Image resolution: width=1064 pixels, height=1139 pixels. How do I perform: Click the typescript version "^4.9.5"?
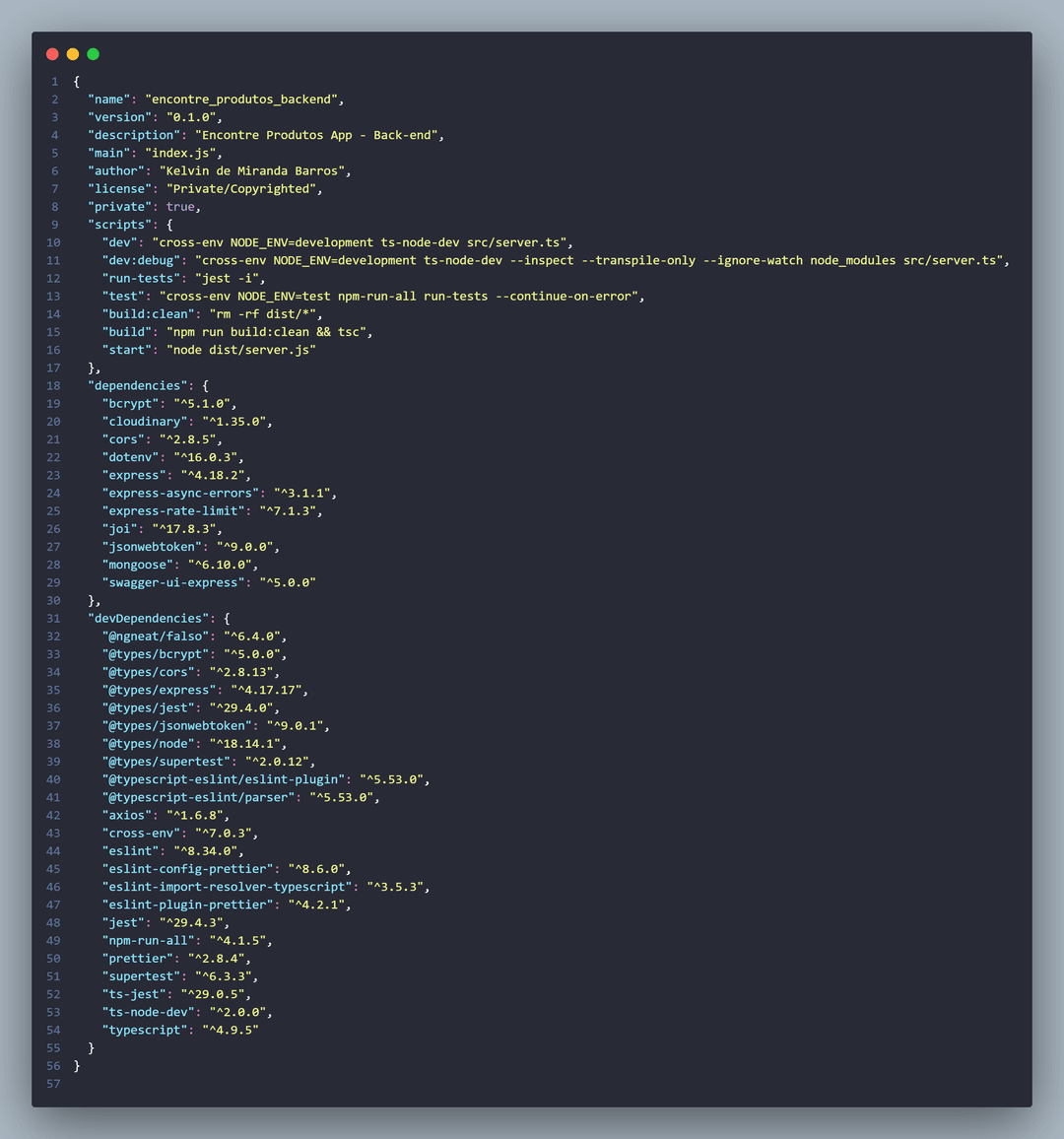tap(231, 1031)
